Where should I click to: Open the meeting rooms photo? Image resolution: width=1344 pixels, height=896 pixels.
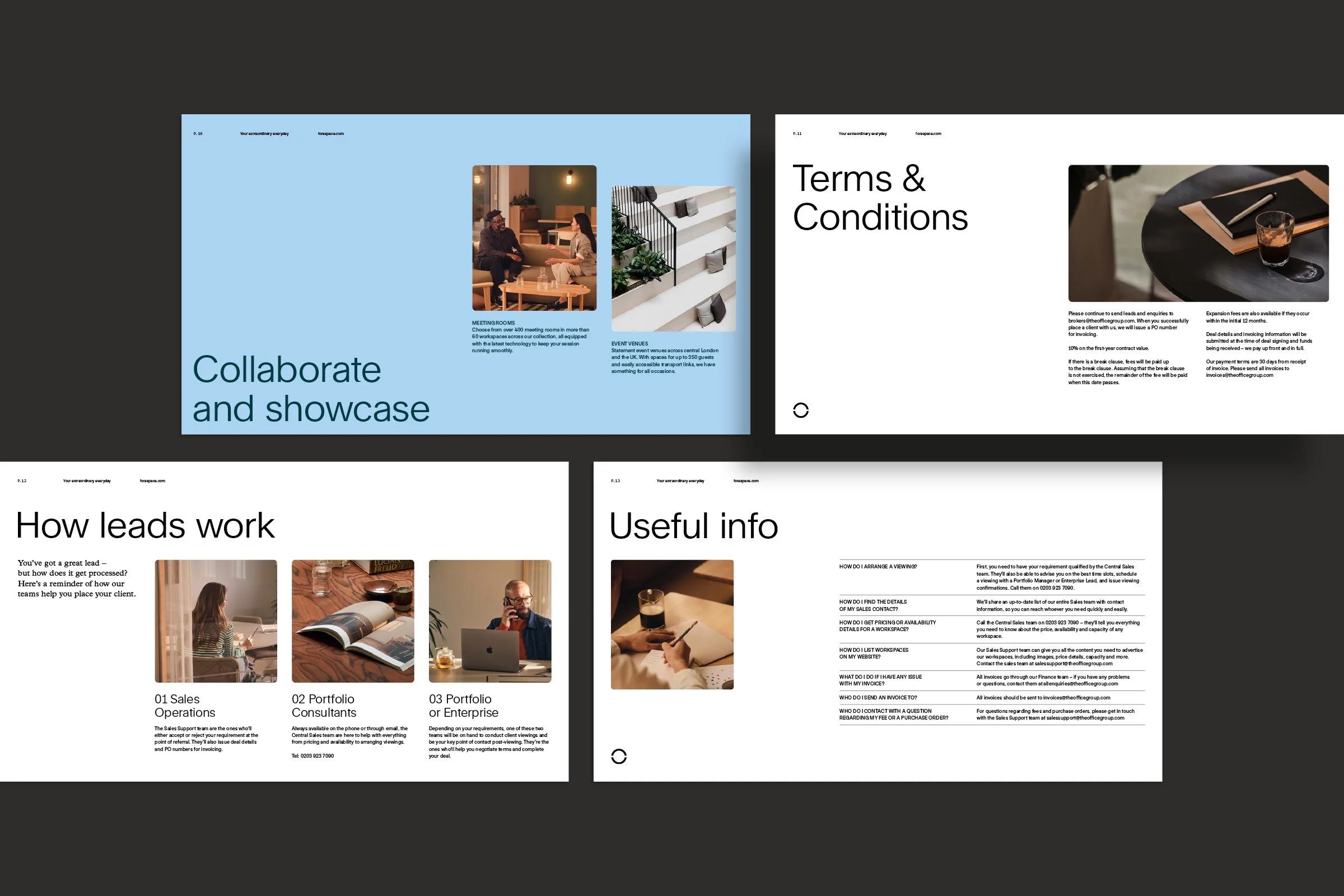point(534,237)
